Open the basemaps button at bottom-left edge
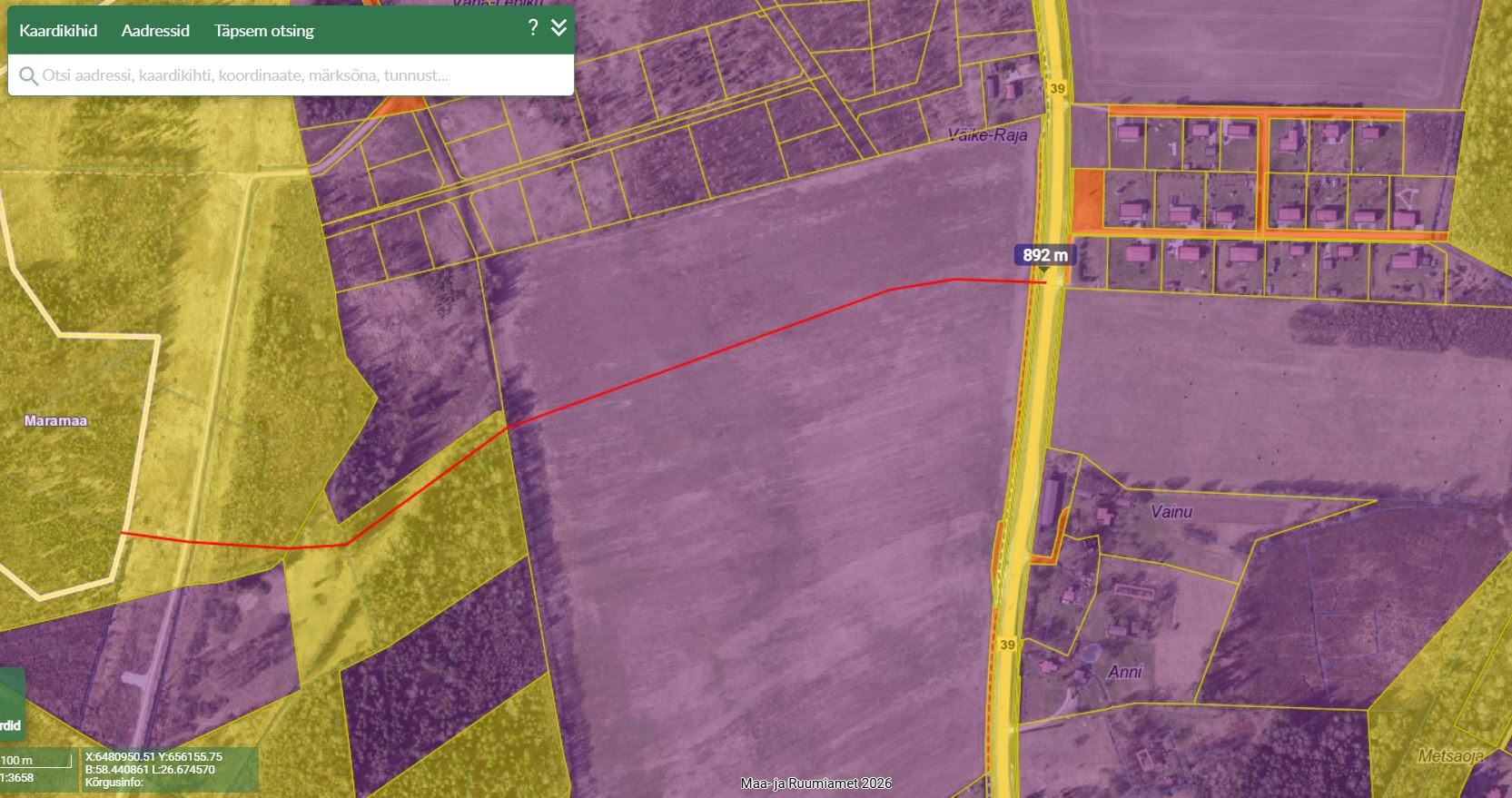1512x798 pixels. (x=11, y=708)
